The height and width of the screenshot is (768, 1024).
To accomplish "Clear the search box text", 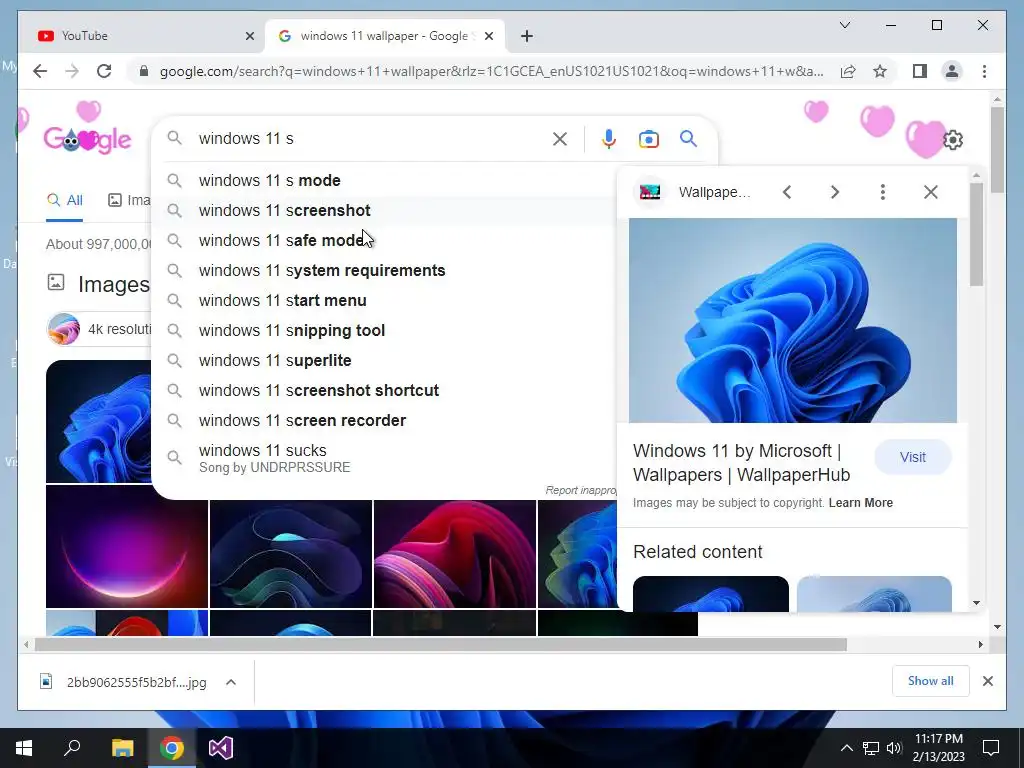I will point(560,139).
